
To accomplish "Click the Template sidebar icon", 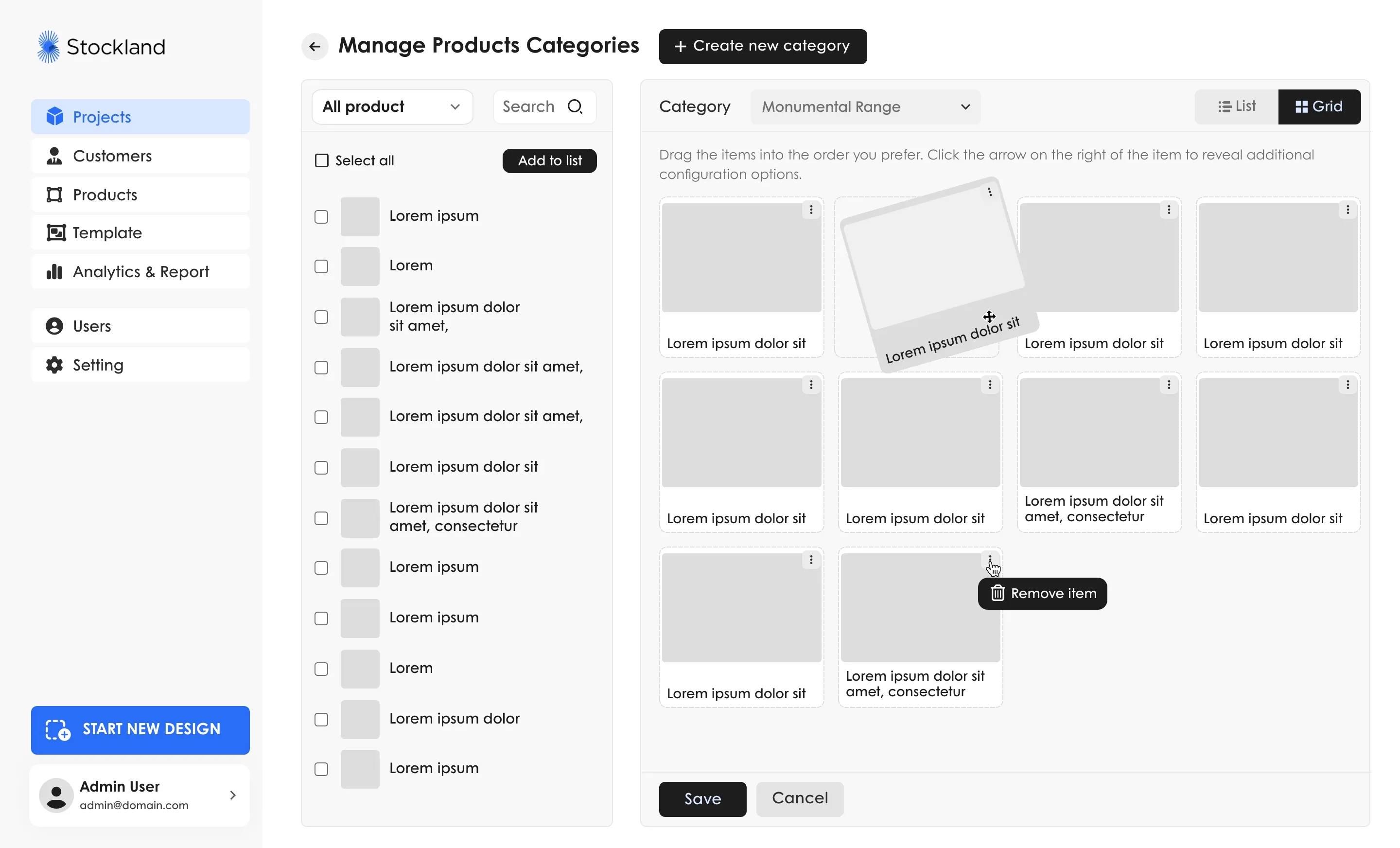I will click(x=56, y=232).
